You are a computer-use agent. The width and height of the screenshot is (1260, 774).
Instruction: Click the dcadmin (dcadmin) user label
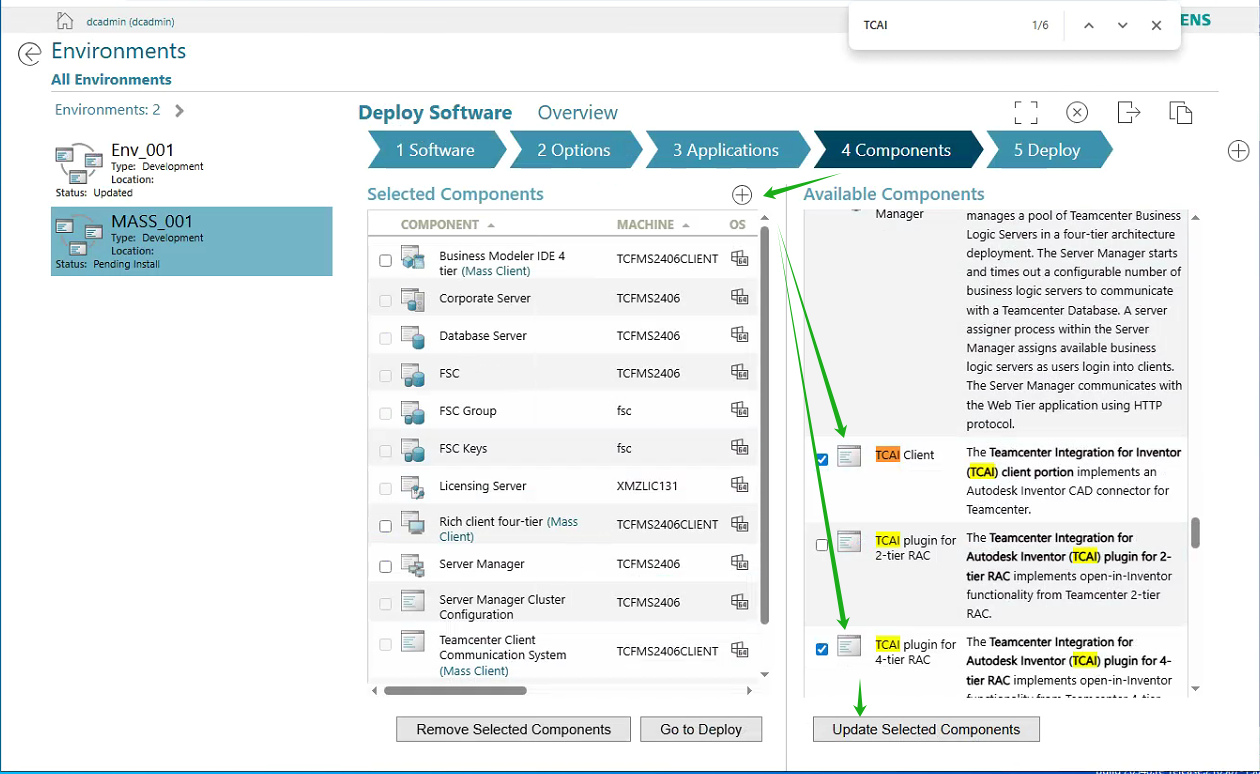coord(131,22)
